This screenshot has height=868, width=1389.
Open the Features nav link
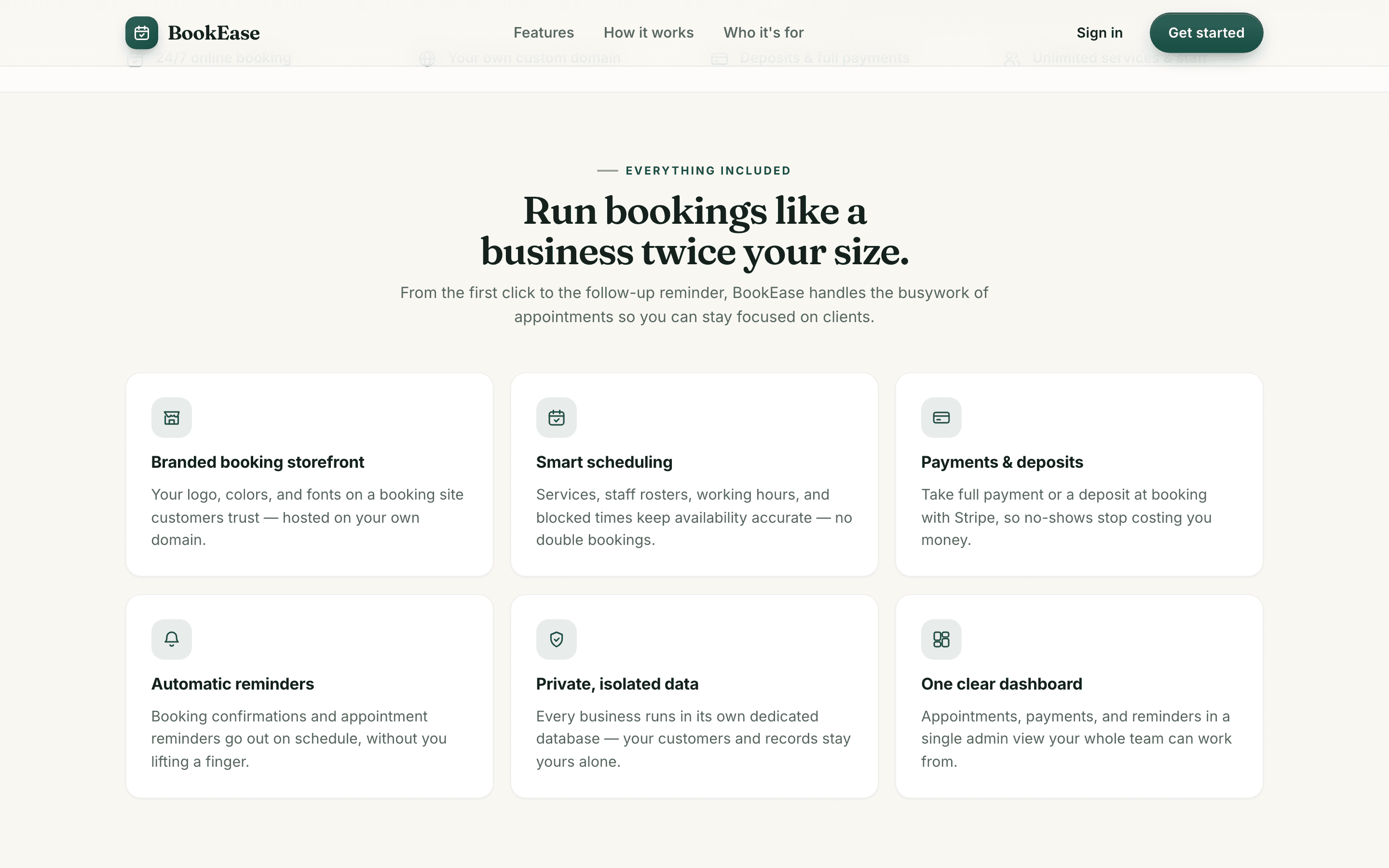544,33
